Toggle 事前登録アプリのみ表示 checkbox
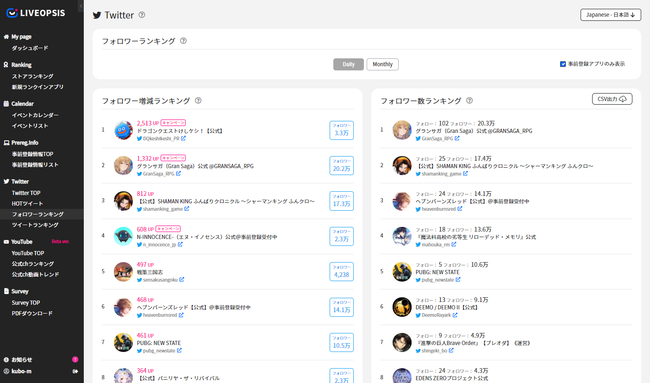Image resolution: width=650 pixels, height=383 pixels. [563, 64]
